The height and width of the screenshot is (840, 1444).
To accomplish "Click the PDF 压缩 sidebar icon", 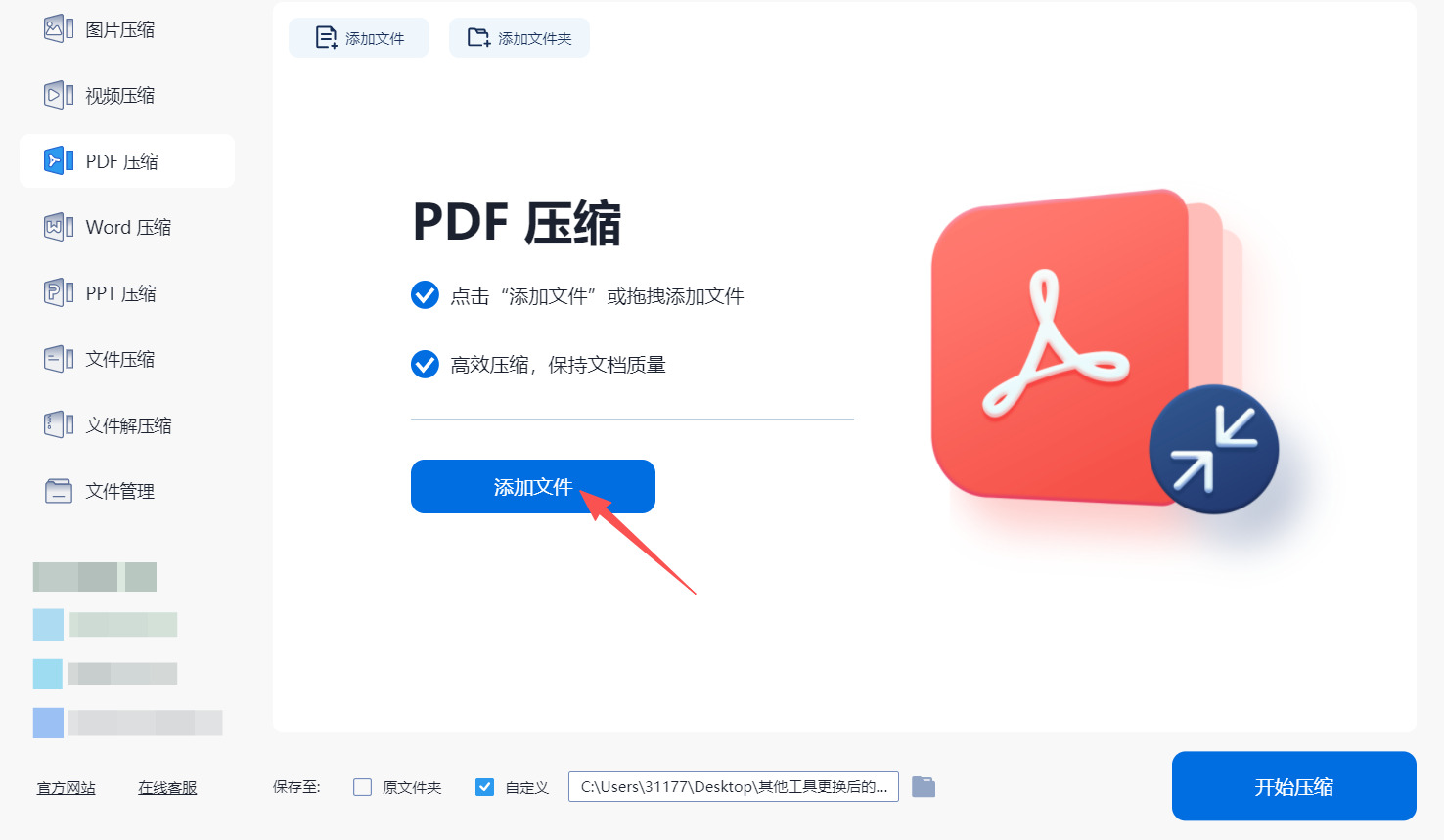I will (x=59, y=160).
